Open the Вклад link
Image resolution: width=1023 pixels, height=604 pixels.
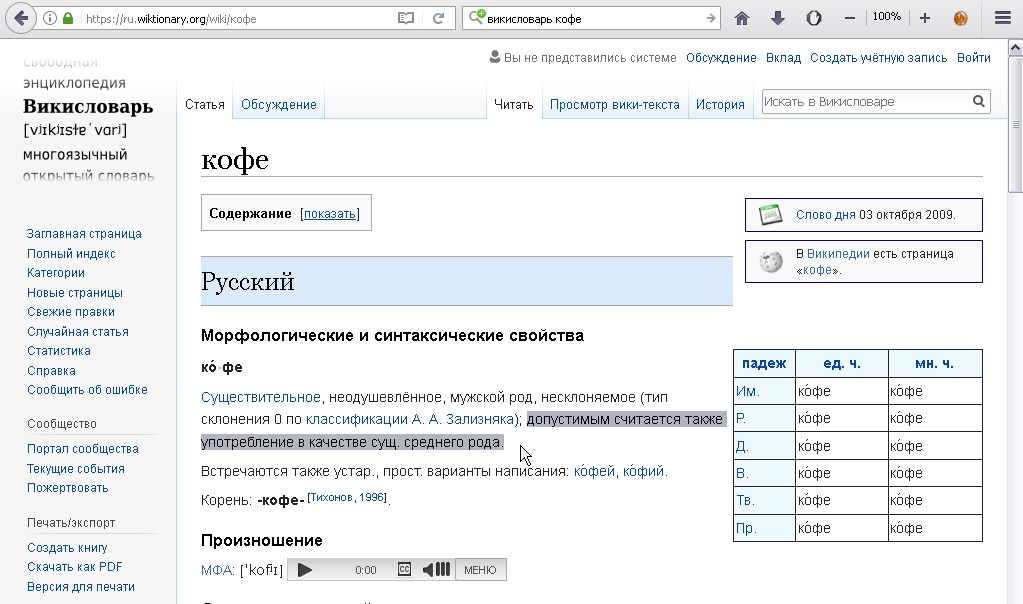pyautogui.click(x=783, y=57)
